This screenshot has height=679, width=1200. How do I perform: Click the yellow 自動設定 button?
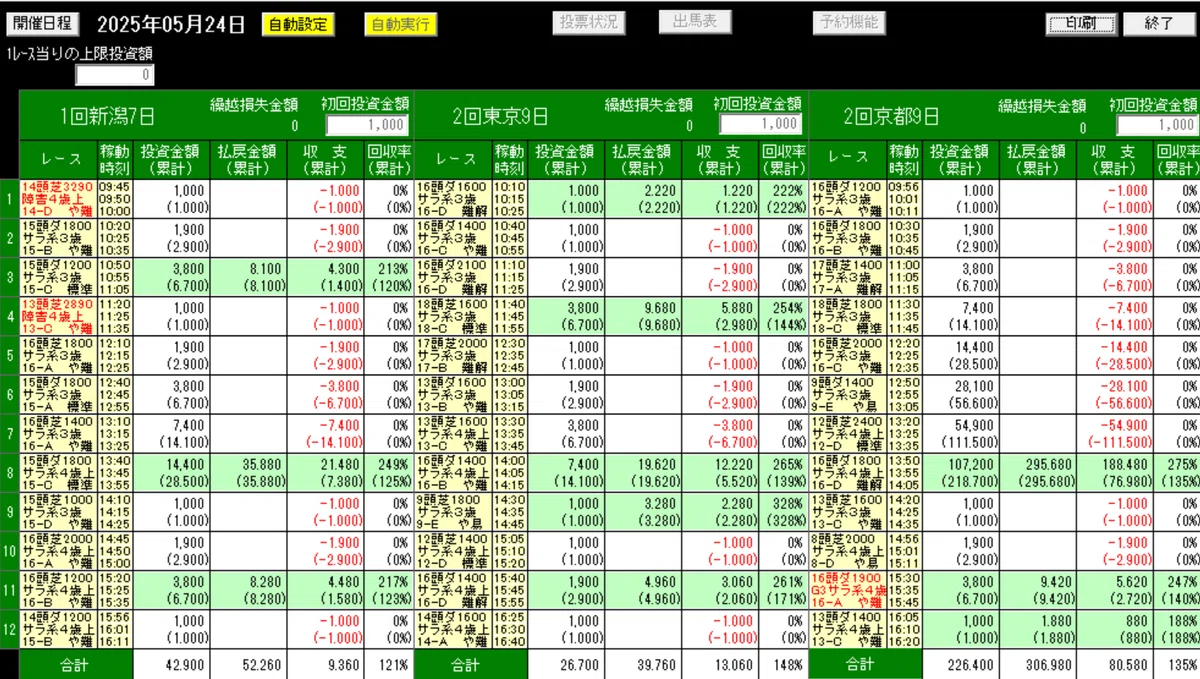coord(298,24)
